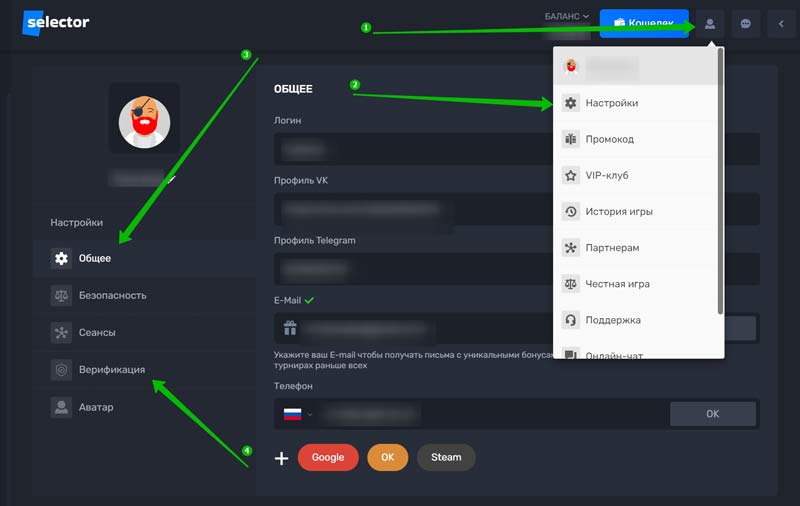Open Безопасность settings tab

click(144, 296)
